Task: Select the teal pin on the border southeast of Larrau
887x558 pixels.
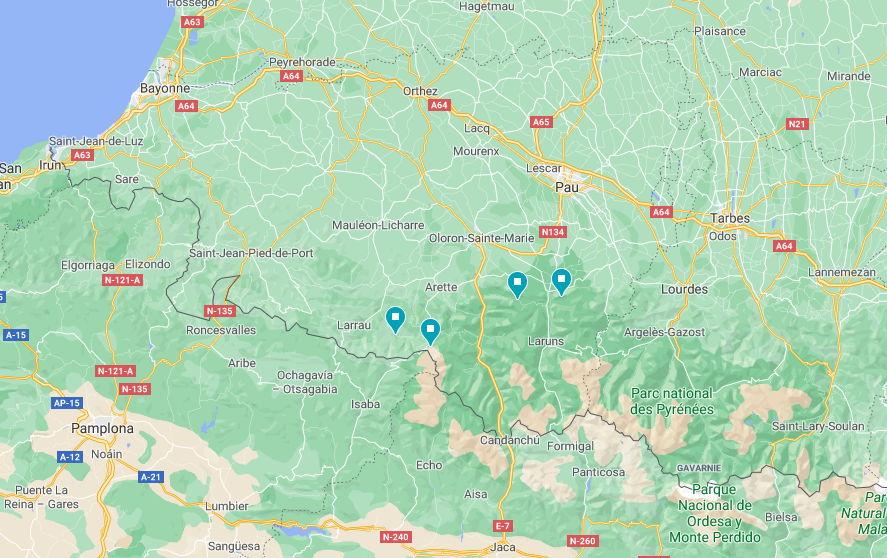Action: (430, 330)
